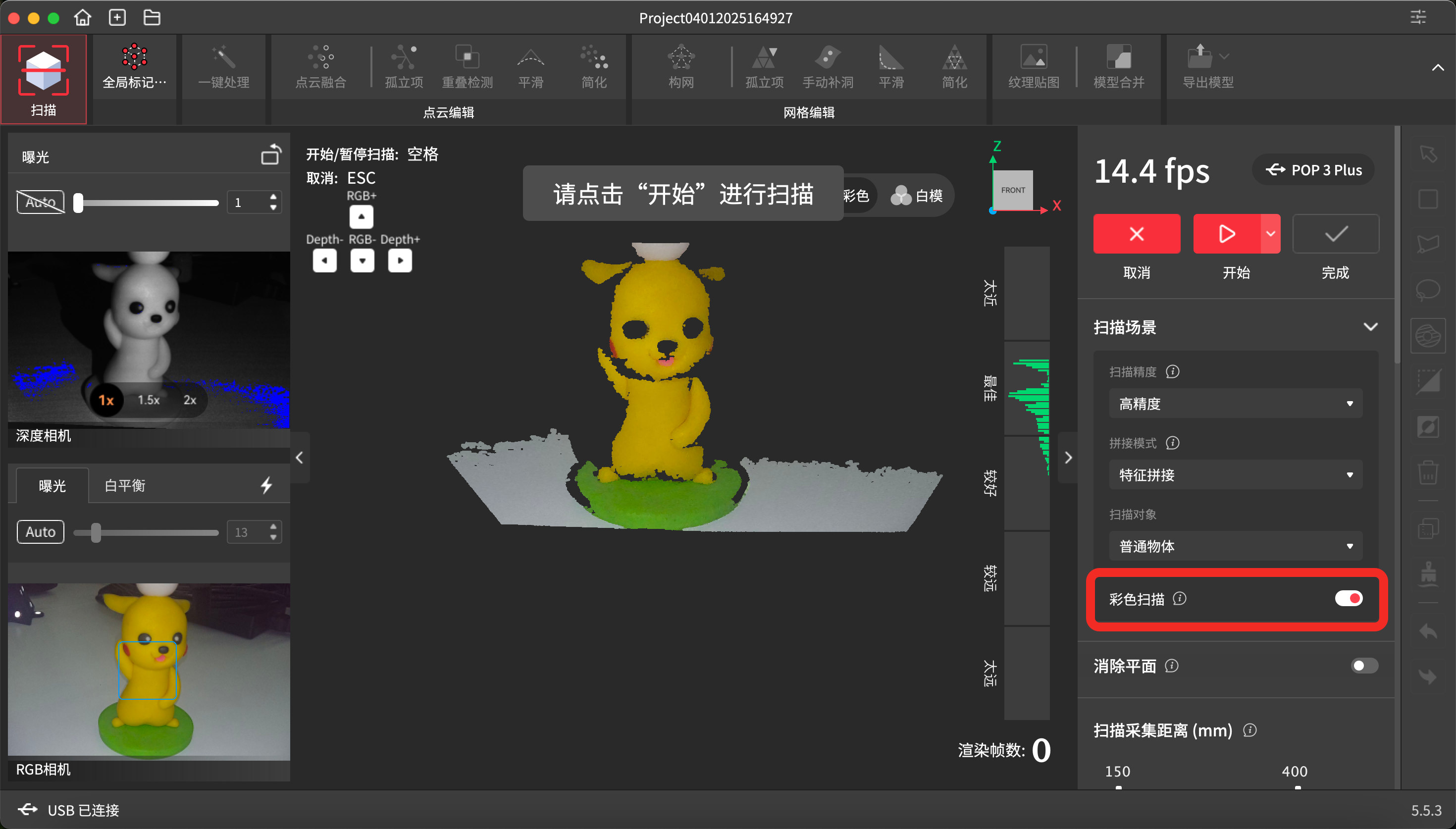Adjust RGB exposure slider
The height and width of the screenshot is (829, 1456).
(96, 532)
